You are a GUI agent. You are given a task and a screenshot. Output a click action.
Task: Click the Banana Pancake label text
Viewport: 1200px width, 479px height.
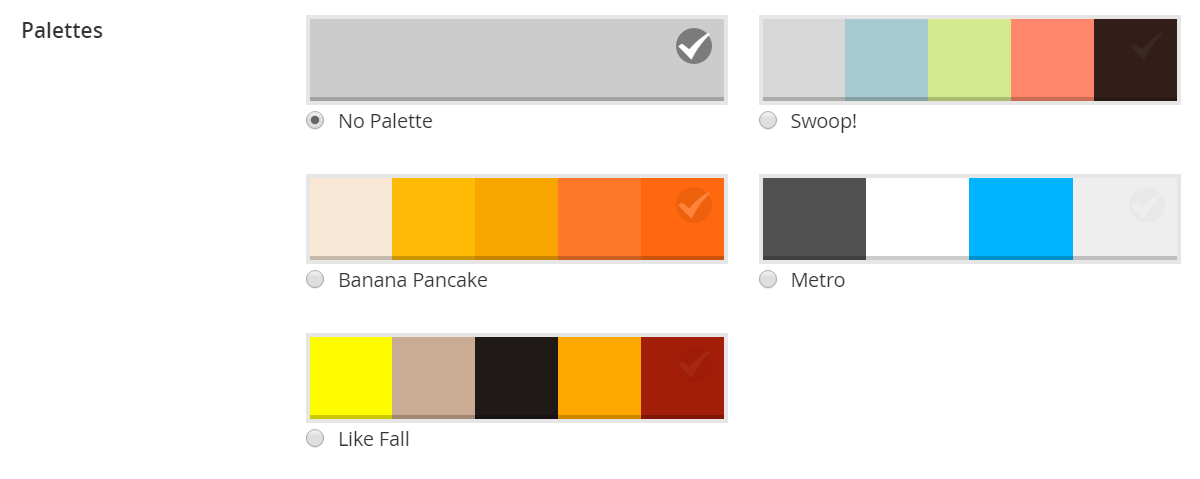(412, 280)
